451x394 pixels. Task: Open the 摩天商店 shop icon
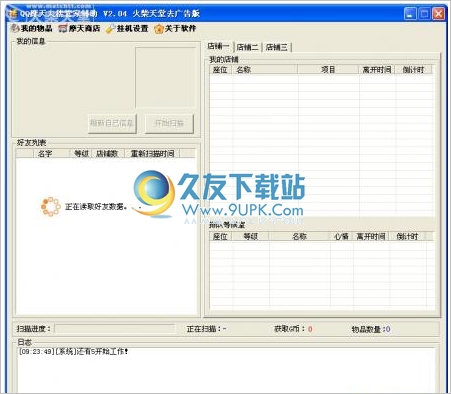click(63, 29)
